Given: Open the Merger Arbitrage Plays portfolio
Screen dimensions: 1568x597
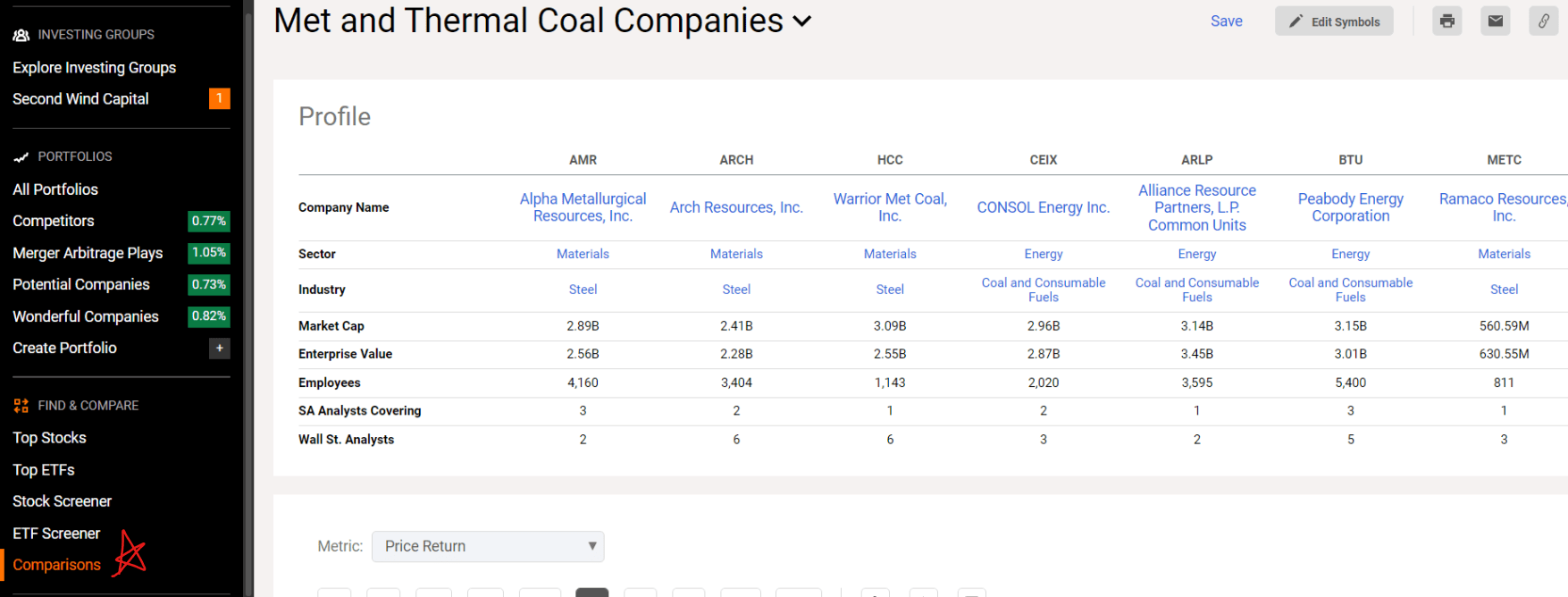Looking at the screenshot, I should (x=88, y=253).
